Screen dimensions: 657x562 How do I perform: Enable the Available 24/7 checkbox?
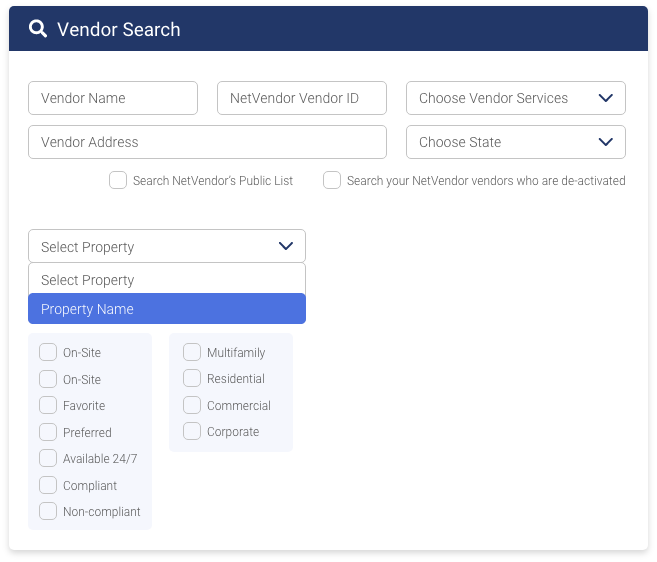tap(48, 458)
